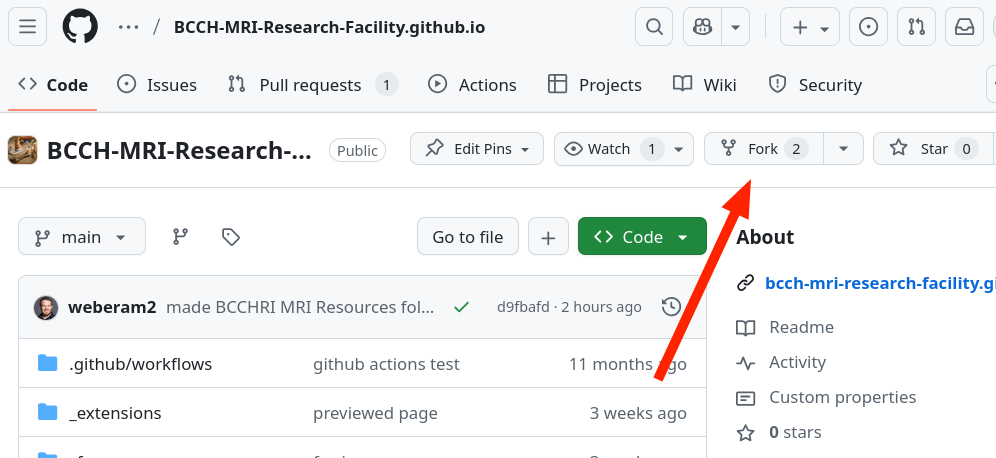Open the Copilot chat icon
The width and height of the screenshot is (996, 458).
click(x=703, y=27)
